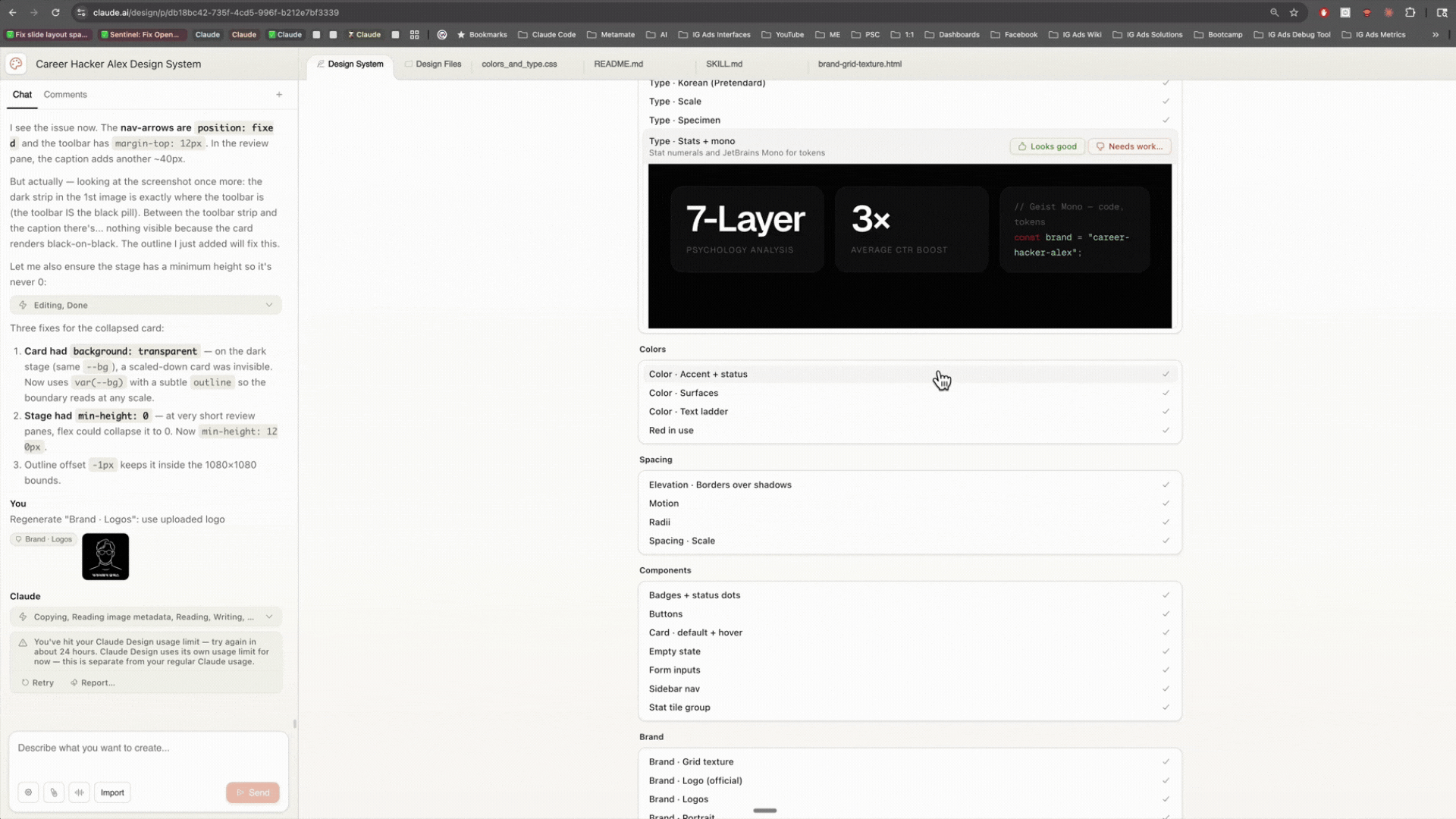Viewport: 1456px width, 819px height.
Task: Open the uploaded logo thumbnail in chat
Action: tap(105, 557)
